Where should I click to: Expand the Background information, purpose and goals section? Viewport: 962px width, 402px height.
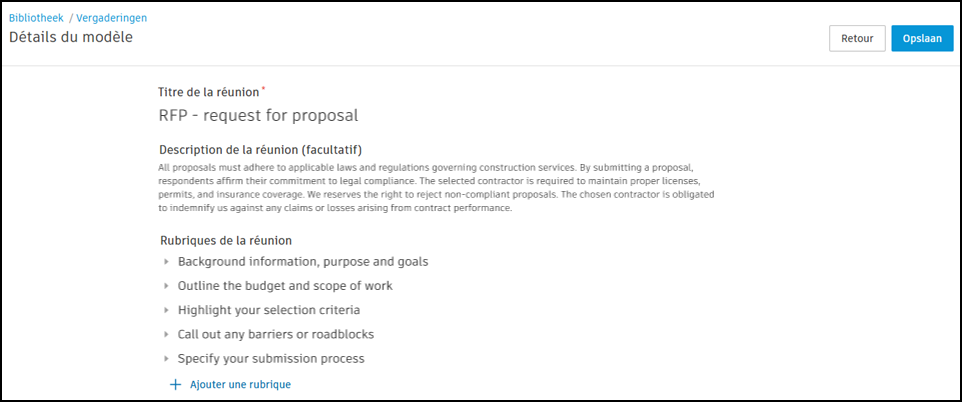coord(167,262)
